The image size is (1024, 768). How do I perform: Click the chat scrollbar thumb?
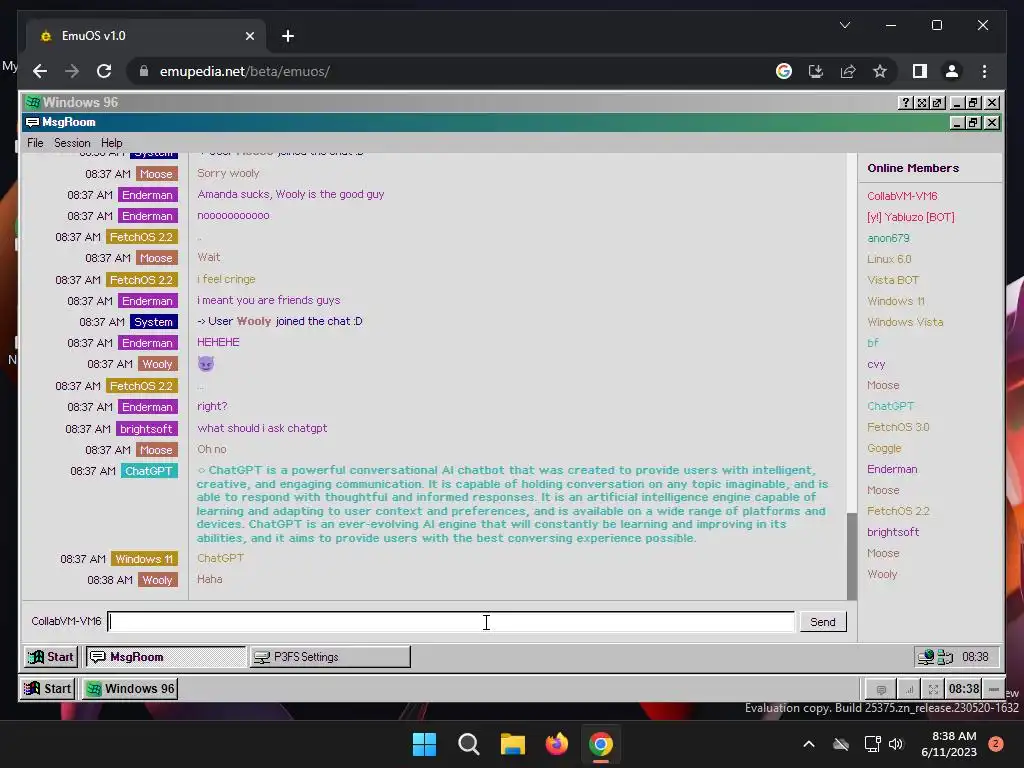pos(852,556)
